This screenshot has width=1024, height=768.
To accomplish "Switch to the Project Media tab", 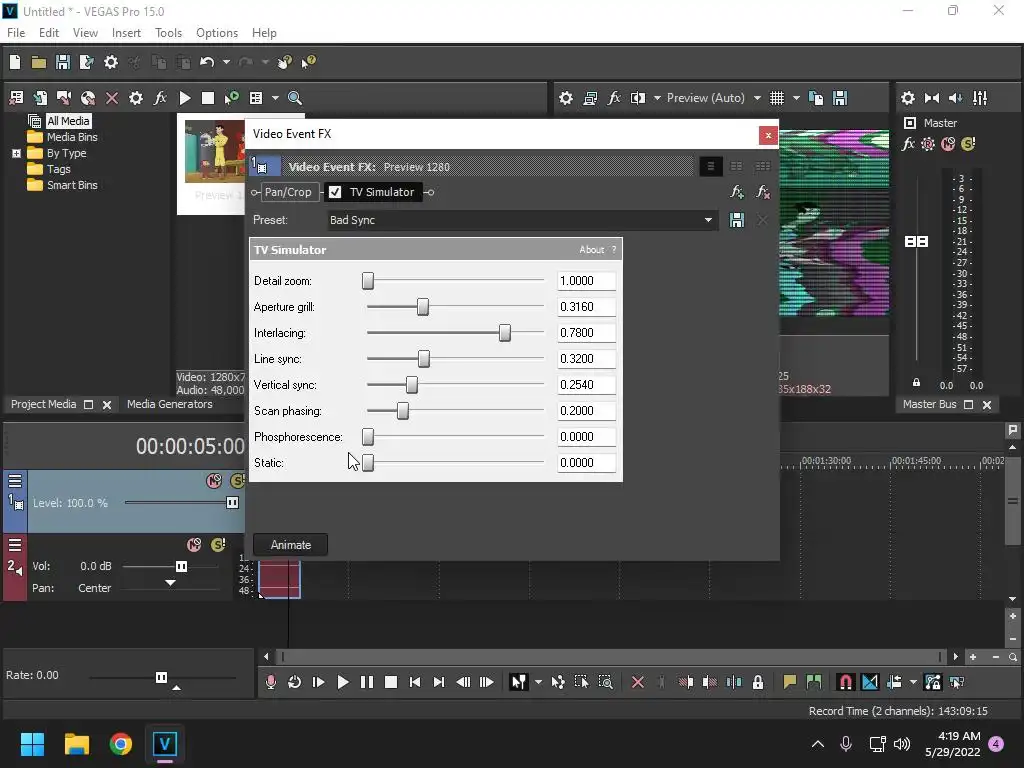I will pyautogui.click(x=44, y=404).
